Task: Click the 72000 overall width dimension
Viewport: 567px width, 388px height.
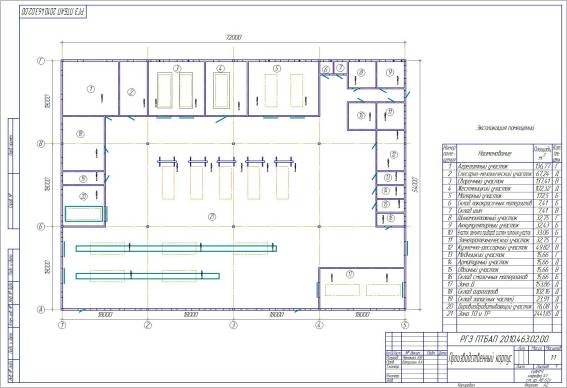Action: point(234,37)
